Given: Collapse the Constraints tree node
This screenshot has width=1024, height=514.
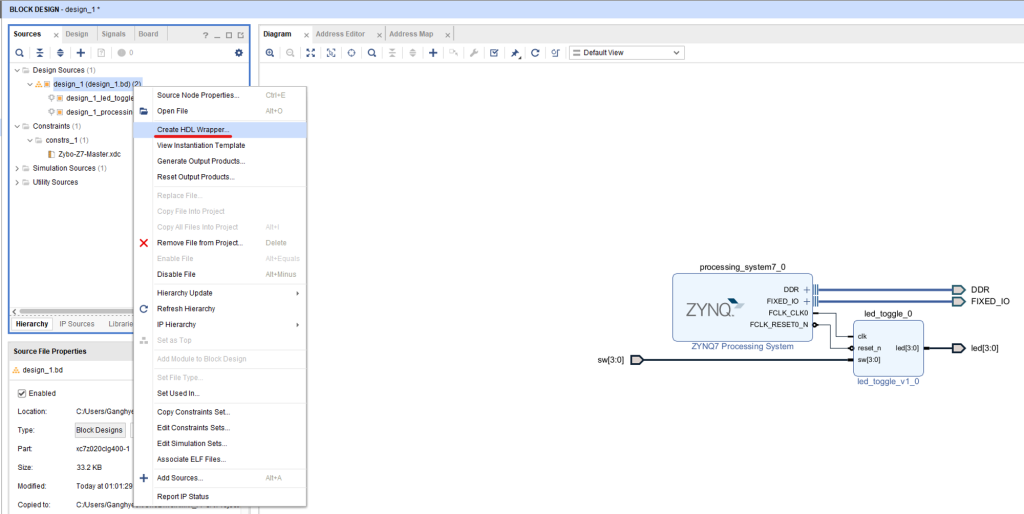Looking at the screenshot, I should point(17,126).
